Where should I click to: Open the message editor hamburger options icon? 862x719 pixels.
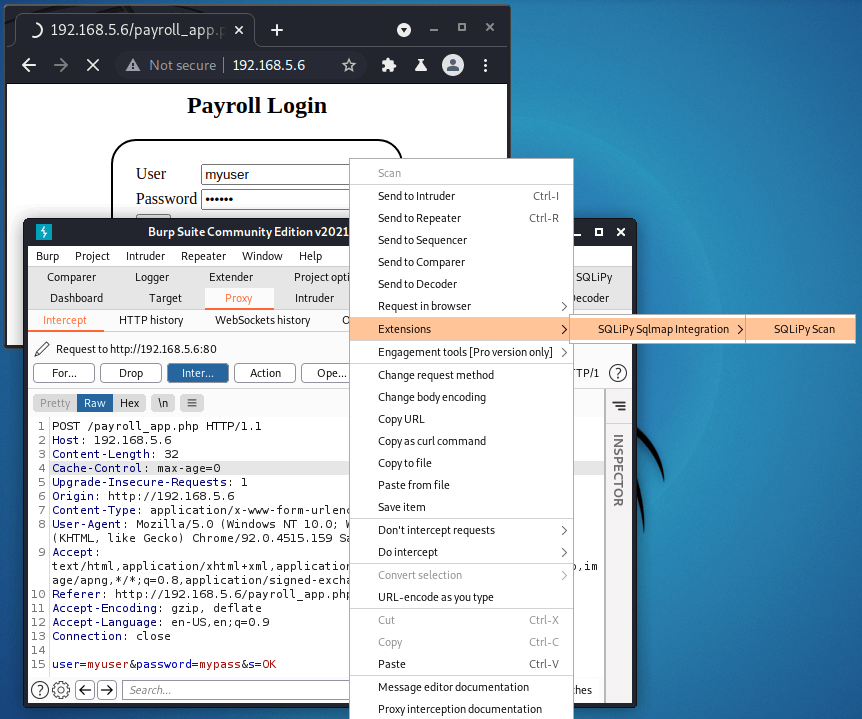point(192,403)
